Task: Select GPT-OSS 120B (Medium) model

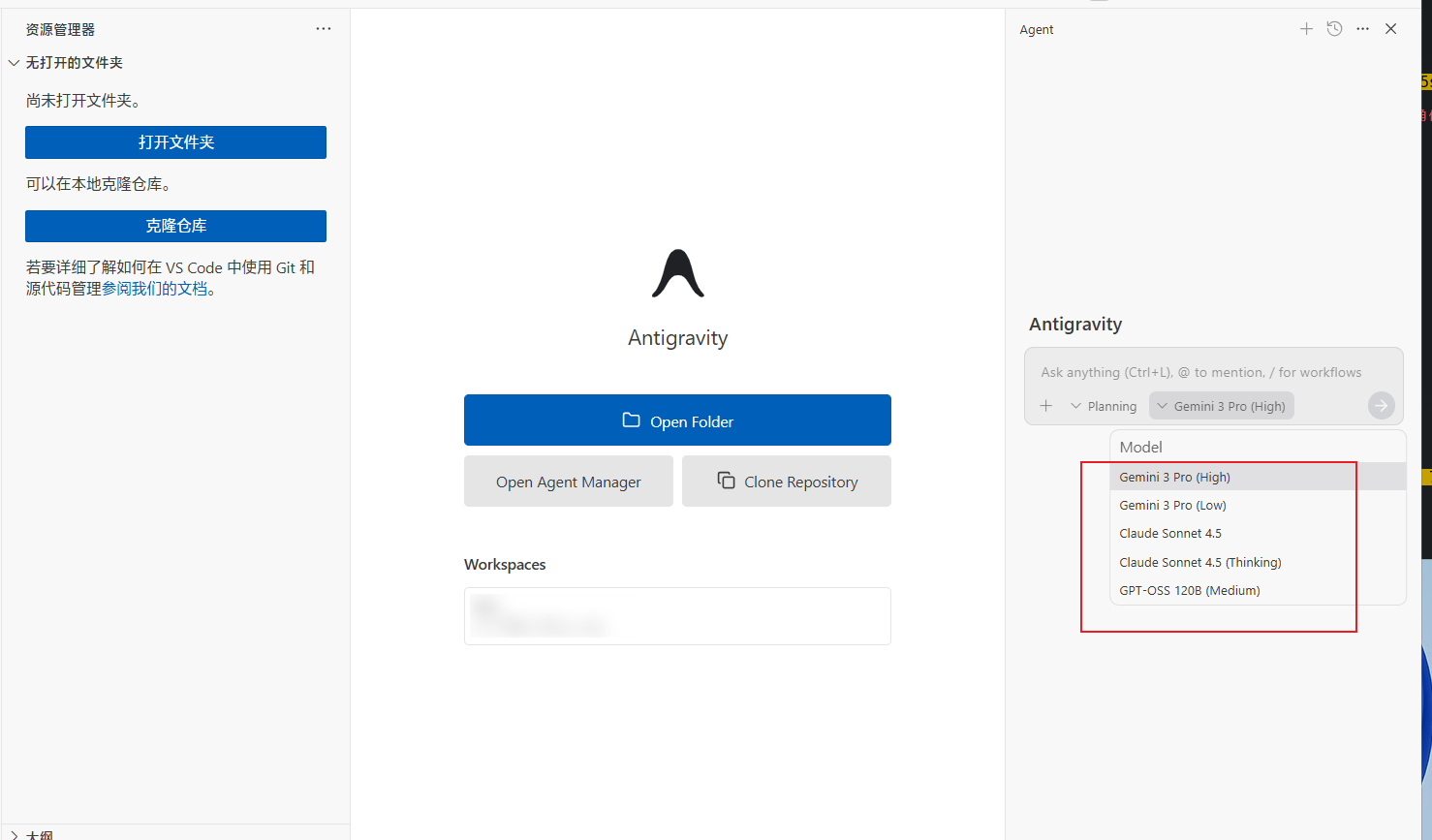Action: click(1189, 591)
